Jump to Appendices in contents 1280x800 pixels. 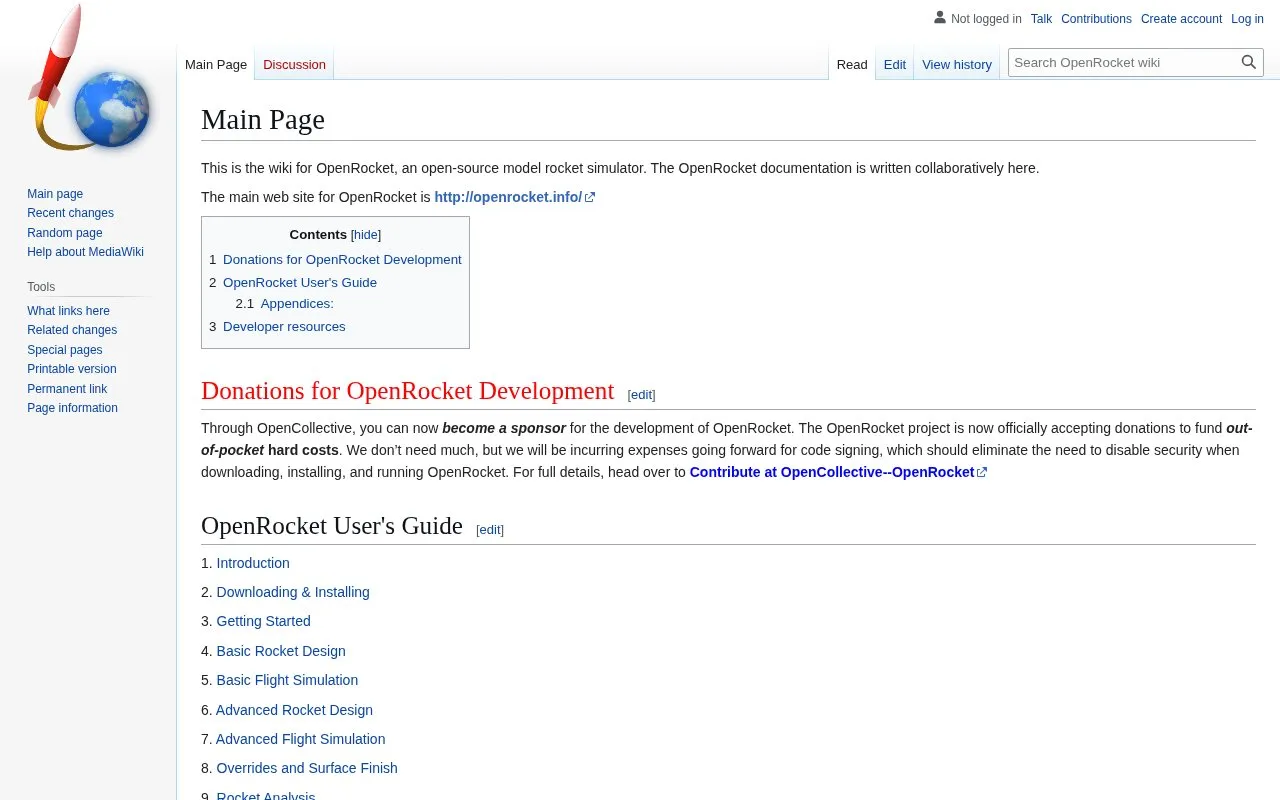(297, 303)
